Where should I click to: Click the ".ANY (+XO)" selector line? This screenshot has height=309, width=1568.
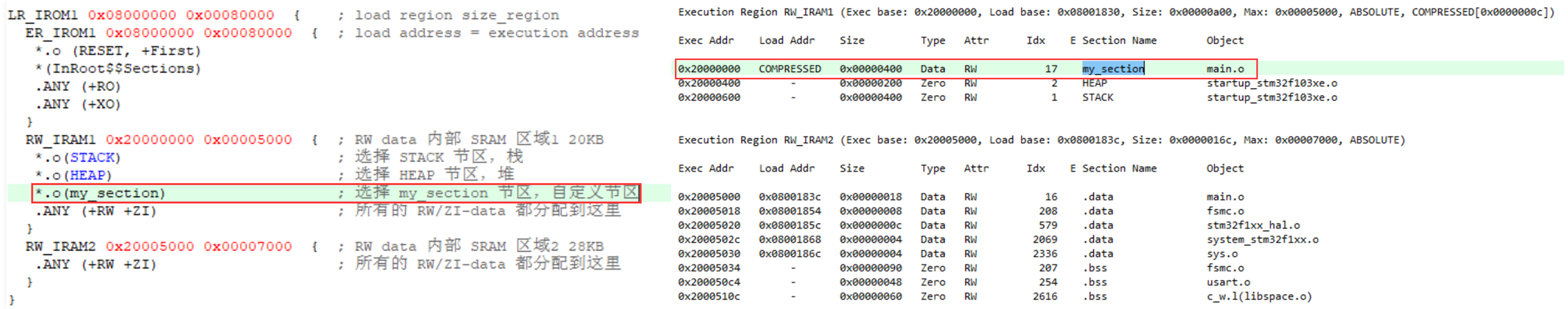click(x=78, y=104)
